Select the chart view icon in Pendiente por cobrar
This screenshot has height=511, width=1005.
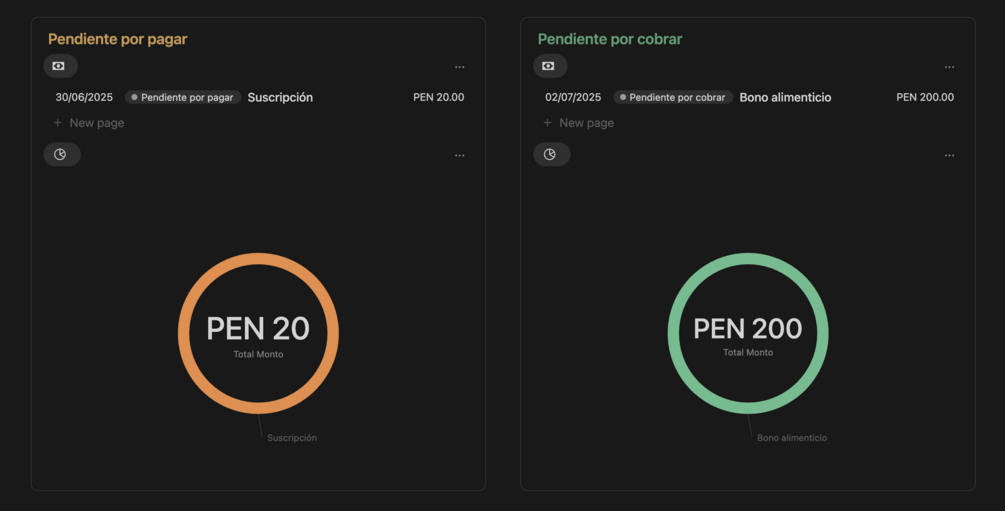pos(551,154)
